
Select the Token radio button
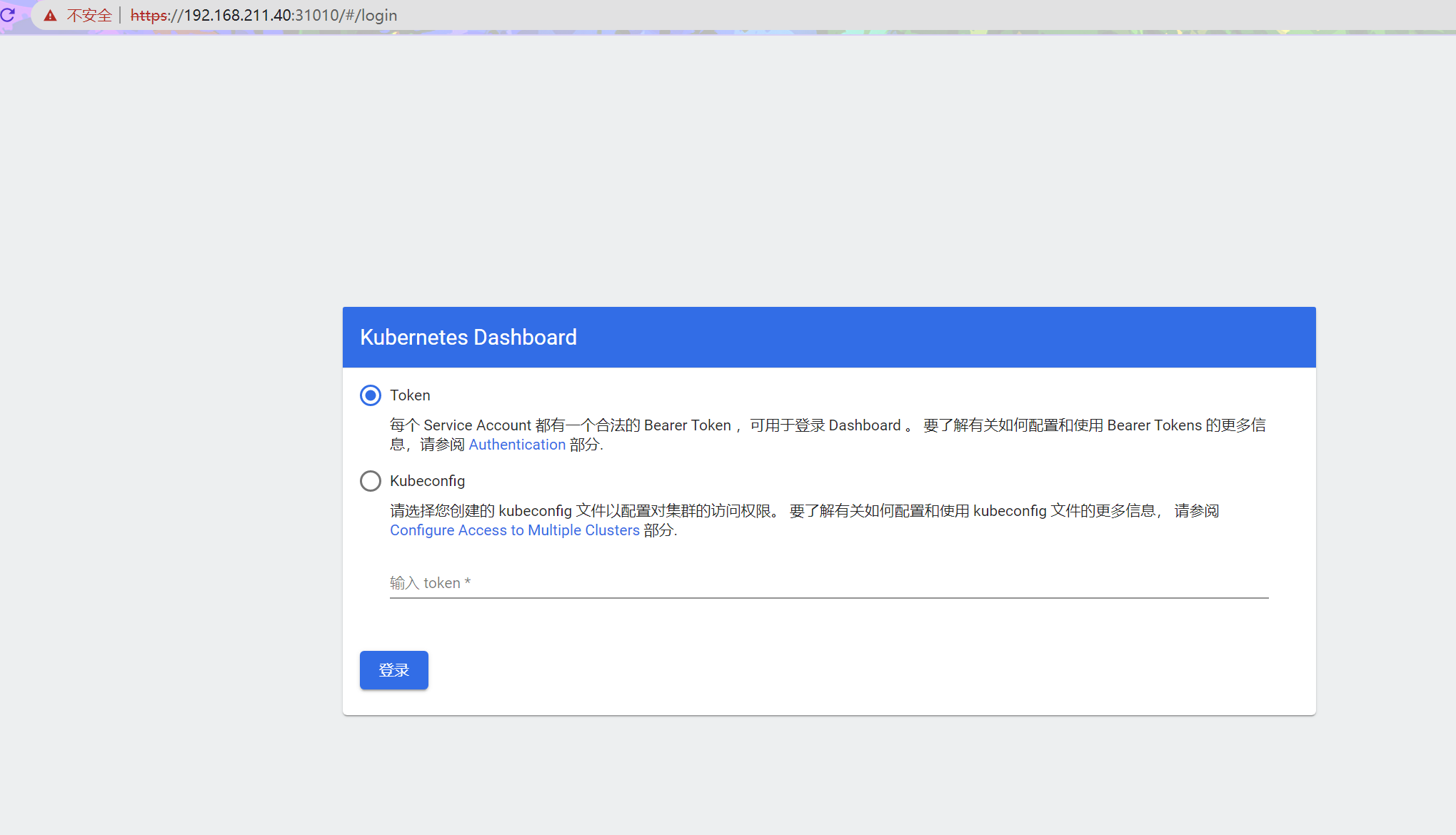click(x=371, y=395)
